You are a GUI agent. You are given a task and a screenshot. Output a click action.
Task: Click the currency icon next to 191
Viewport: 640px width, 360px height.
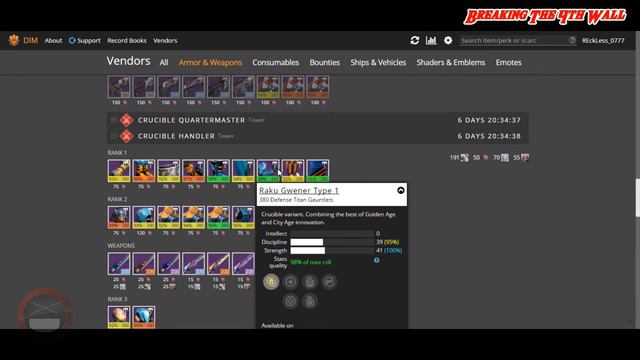[464, 158]
